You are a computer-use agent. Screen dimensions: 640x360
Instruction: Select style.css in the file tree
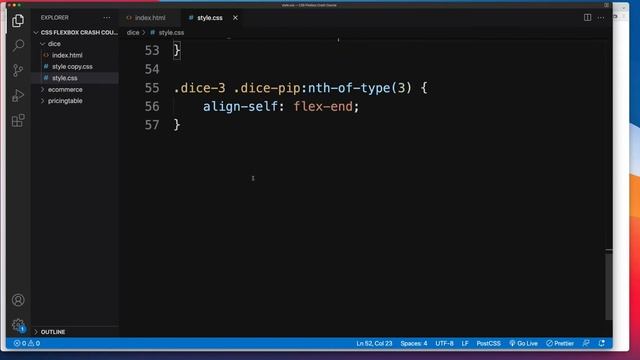[76, 78]
